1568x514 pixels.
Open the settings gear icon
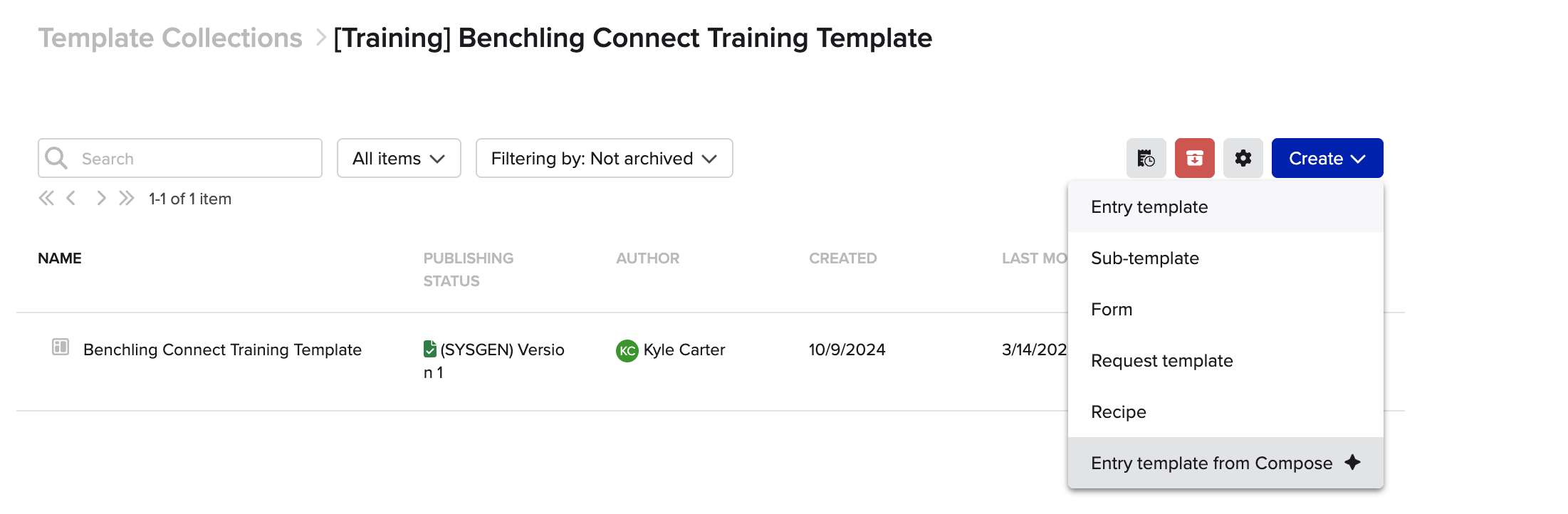coord(1243,158)
